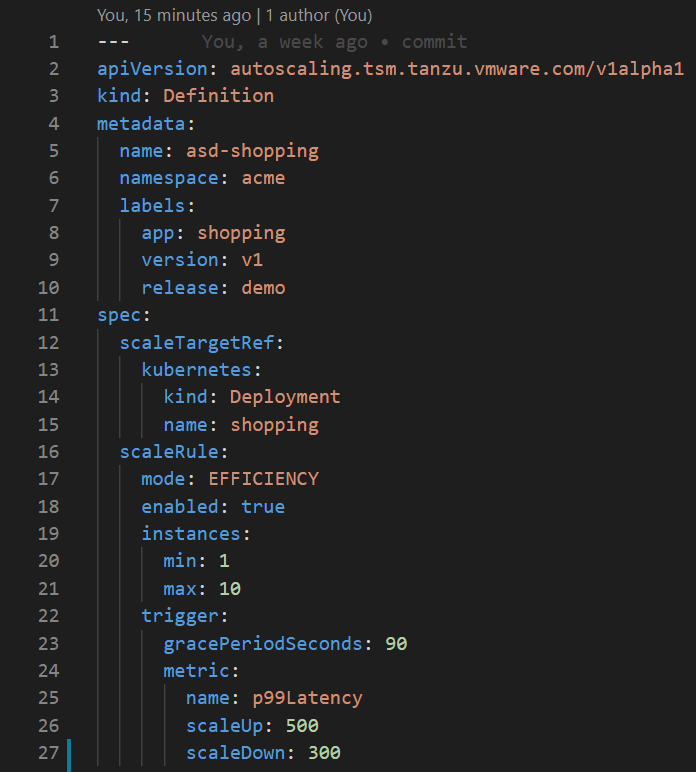Click the namespace value "acme"

click(x=263, y=178)
